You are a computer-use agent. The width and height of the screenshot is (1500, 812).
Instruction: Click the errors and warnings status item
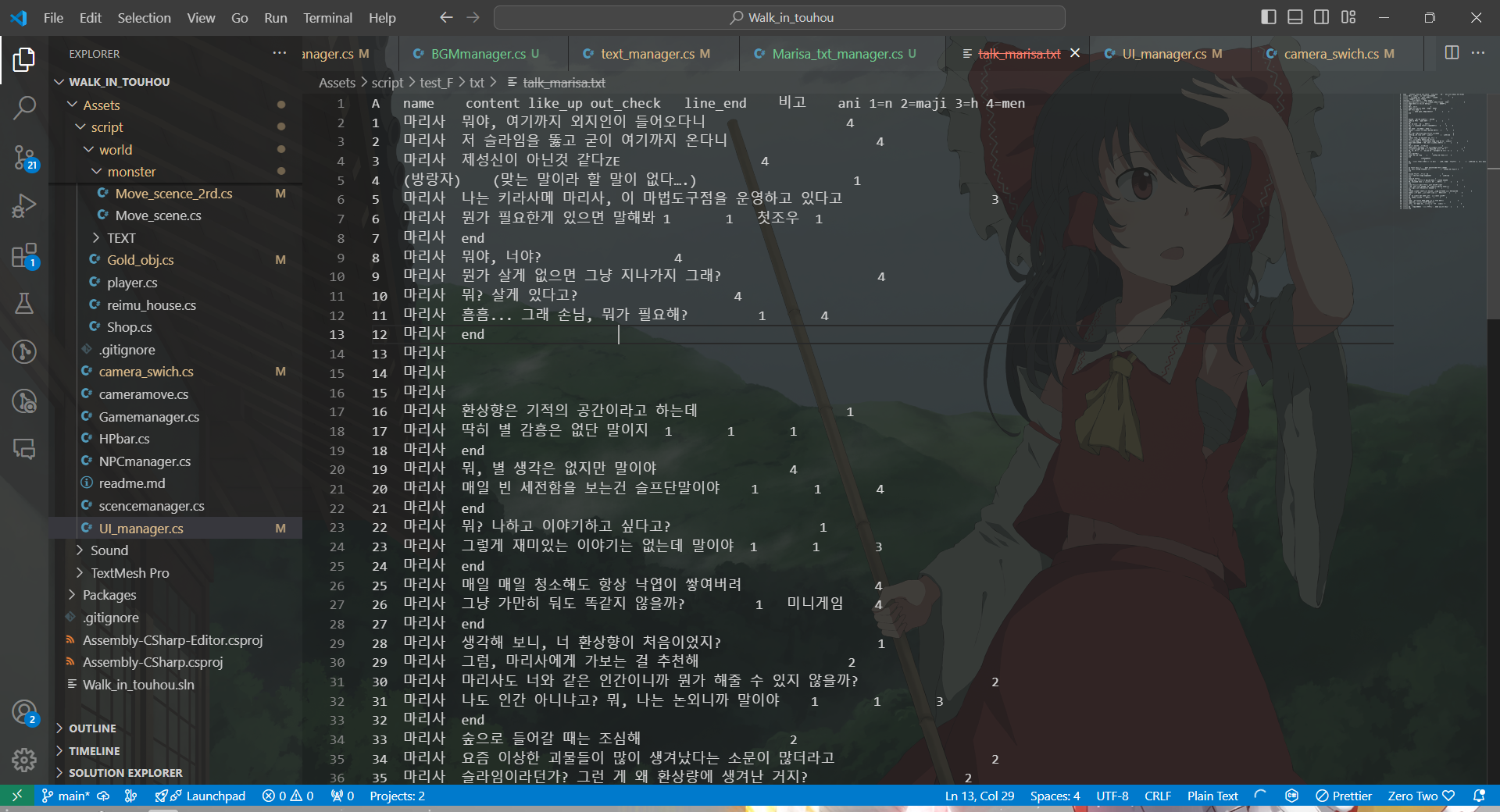[287, 796]
